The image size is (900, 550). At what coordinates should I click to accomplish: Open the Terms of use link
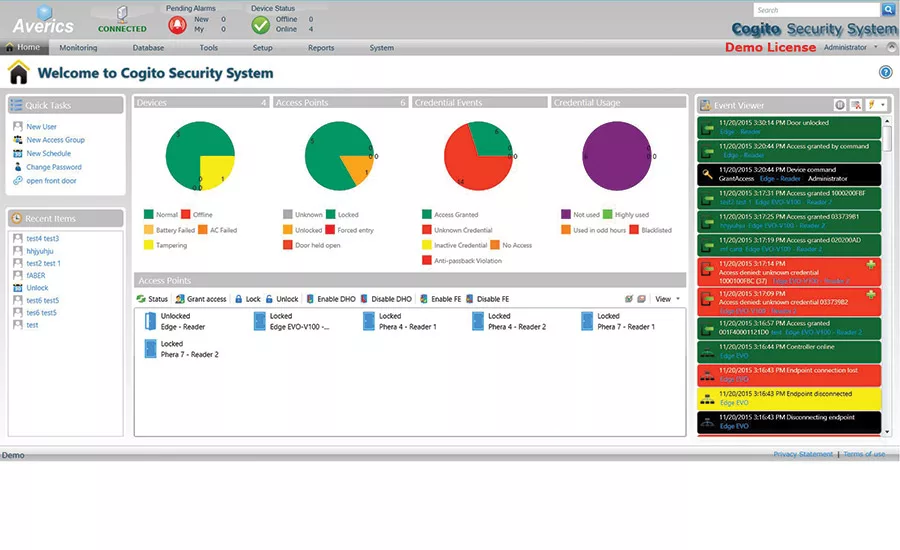pyautogui.click(x=864, y=454)
